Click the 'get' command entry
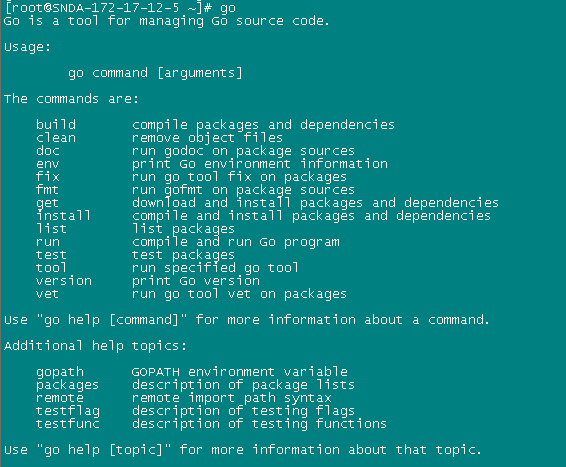 click(47, 203)
